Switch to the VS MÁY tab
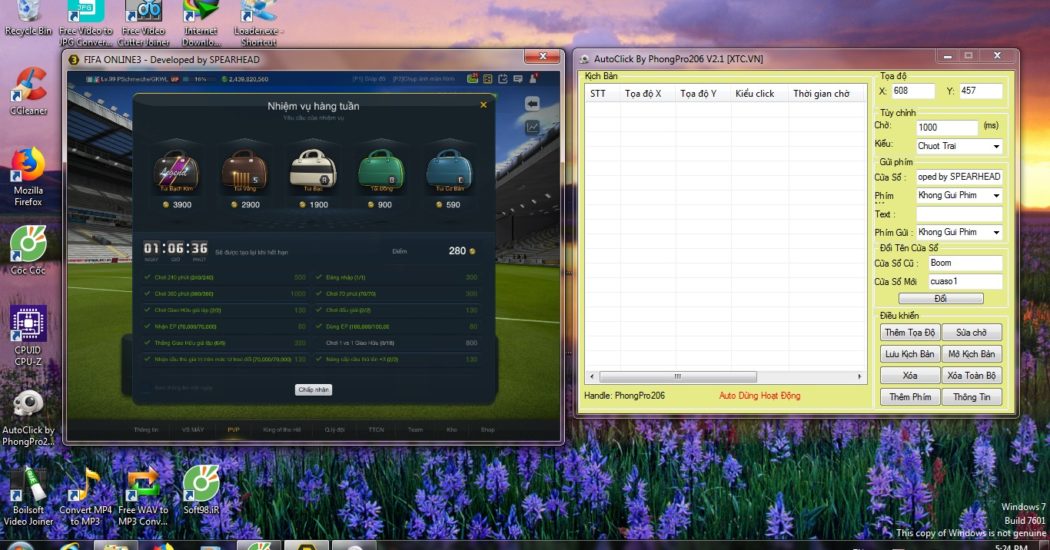Viewport: 1050px width, 550px height. (x=193, y=429)
